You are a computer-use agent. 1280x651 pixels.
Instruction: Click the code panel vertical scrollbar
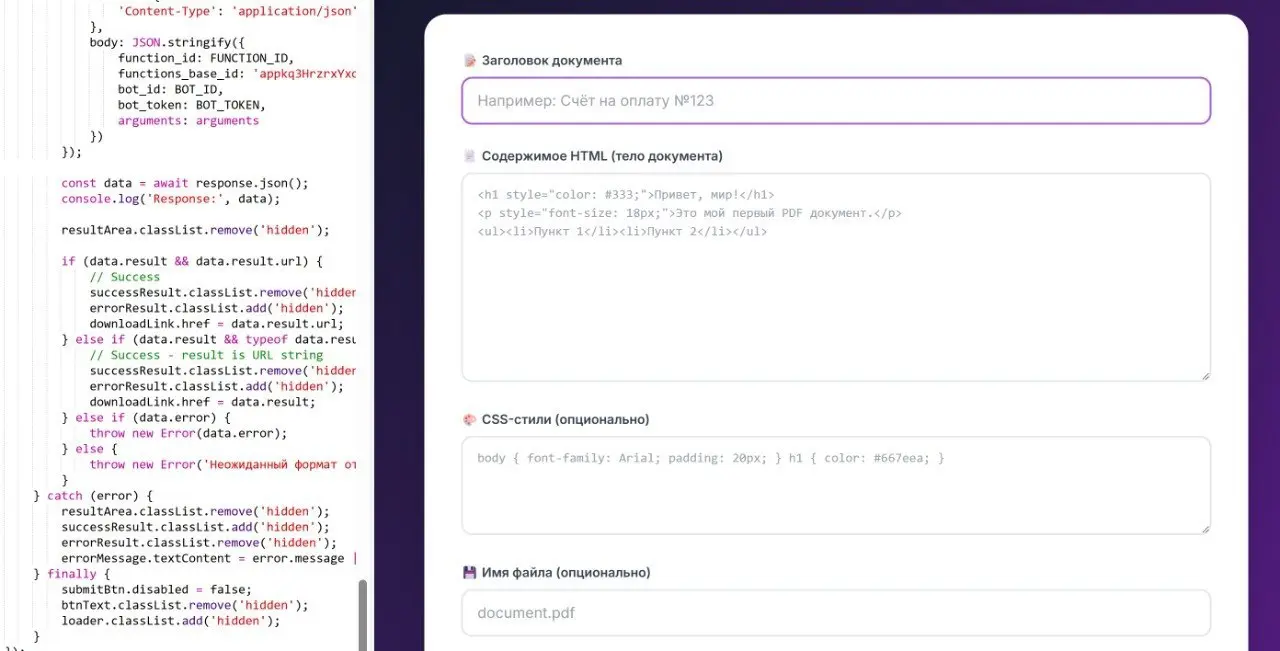pos(362,615)
